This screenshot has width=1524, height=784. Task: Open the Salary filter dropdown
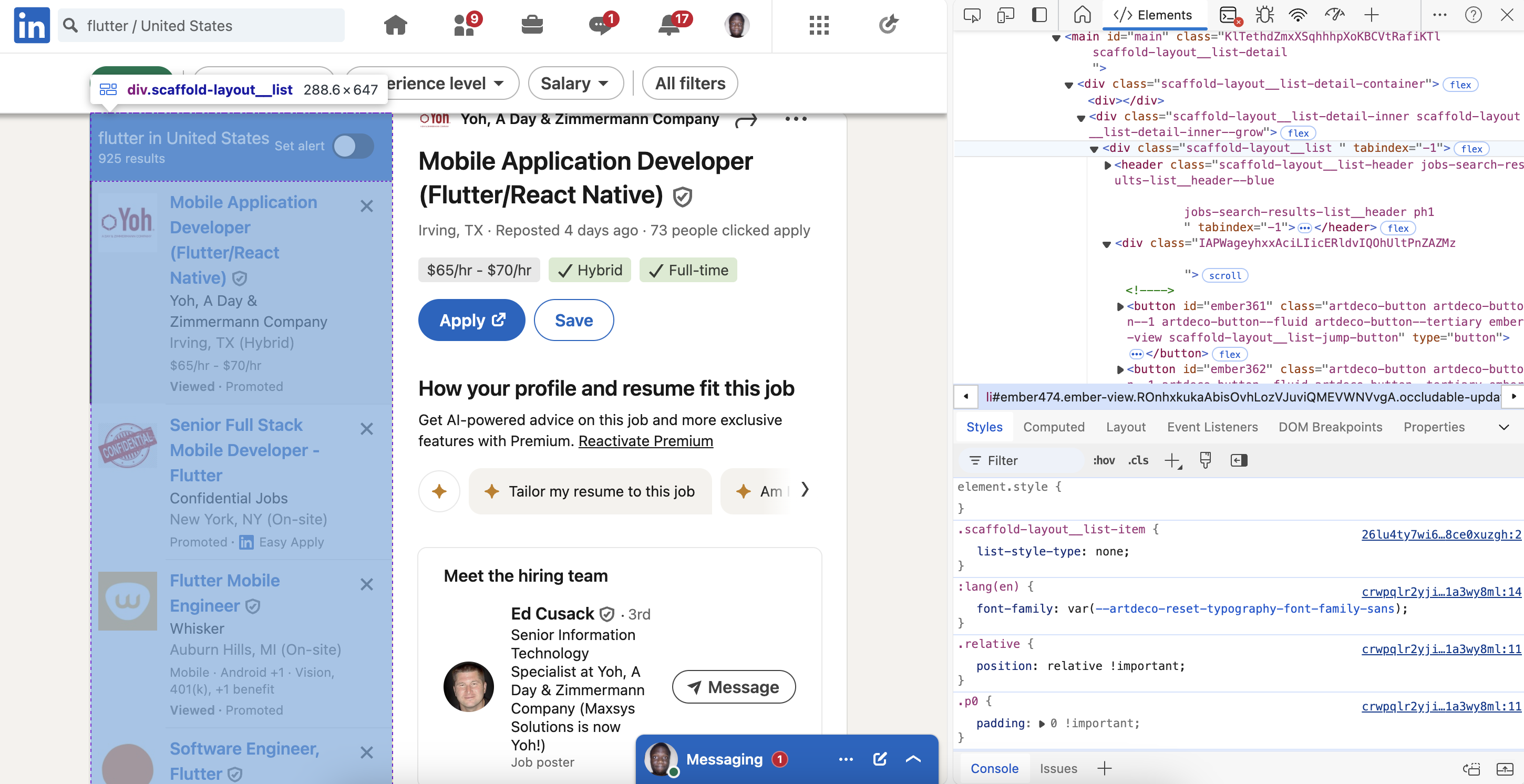[x=575, y=84]
